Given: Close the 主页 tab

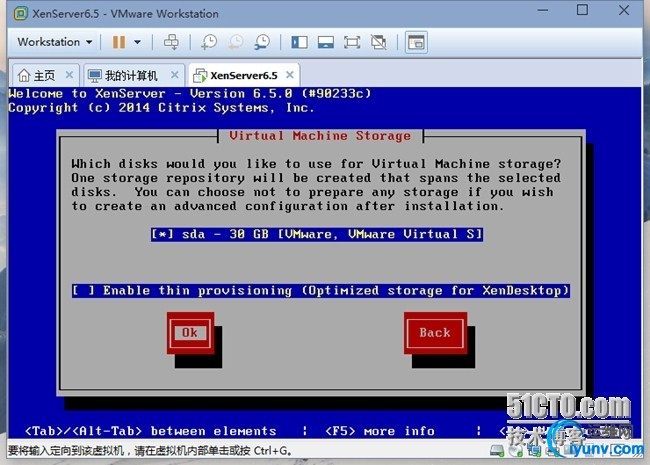Looking at the screenshot, I should coord(69,75).
